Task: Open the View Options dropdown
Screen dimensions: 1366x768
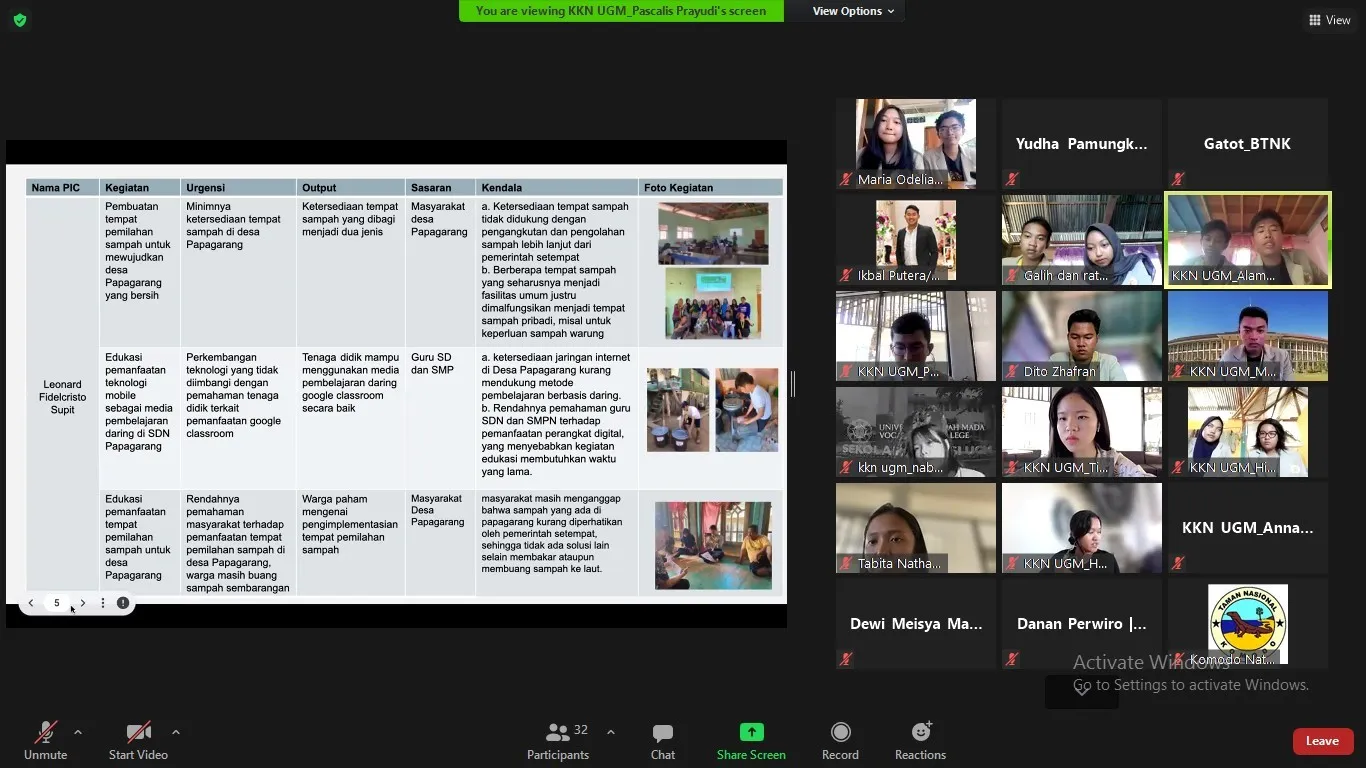Action: point(853,11)
